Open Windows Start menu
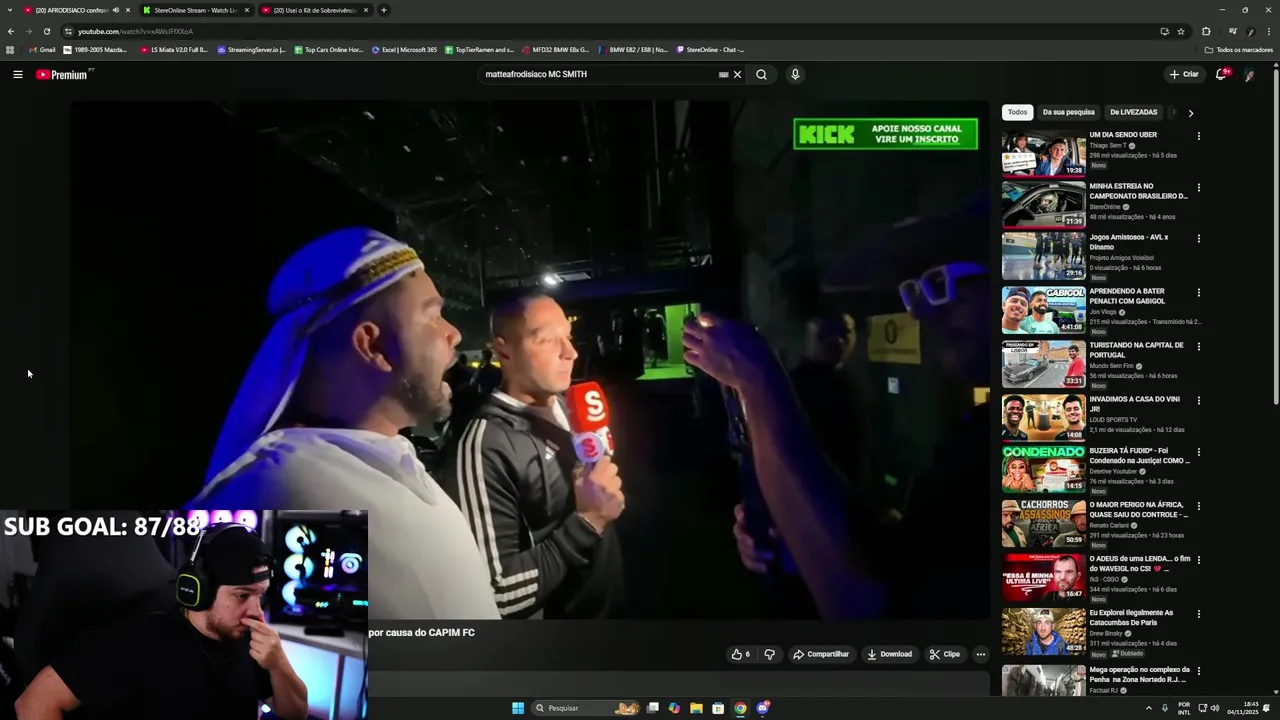 pos(518,708)
